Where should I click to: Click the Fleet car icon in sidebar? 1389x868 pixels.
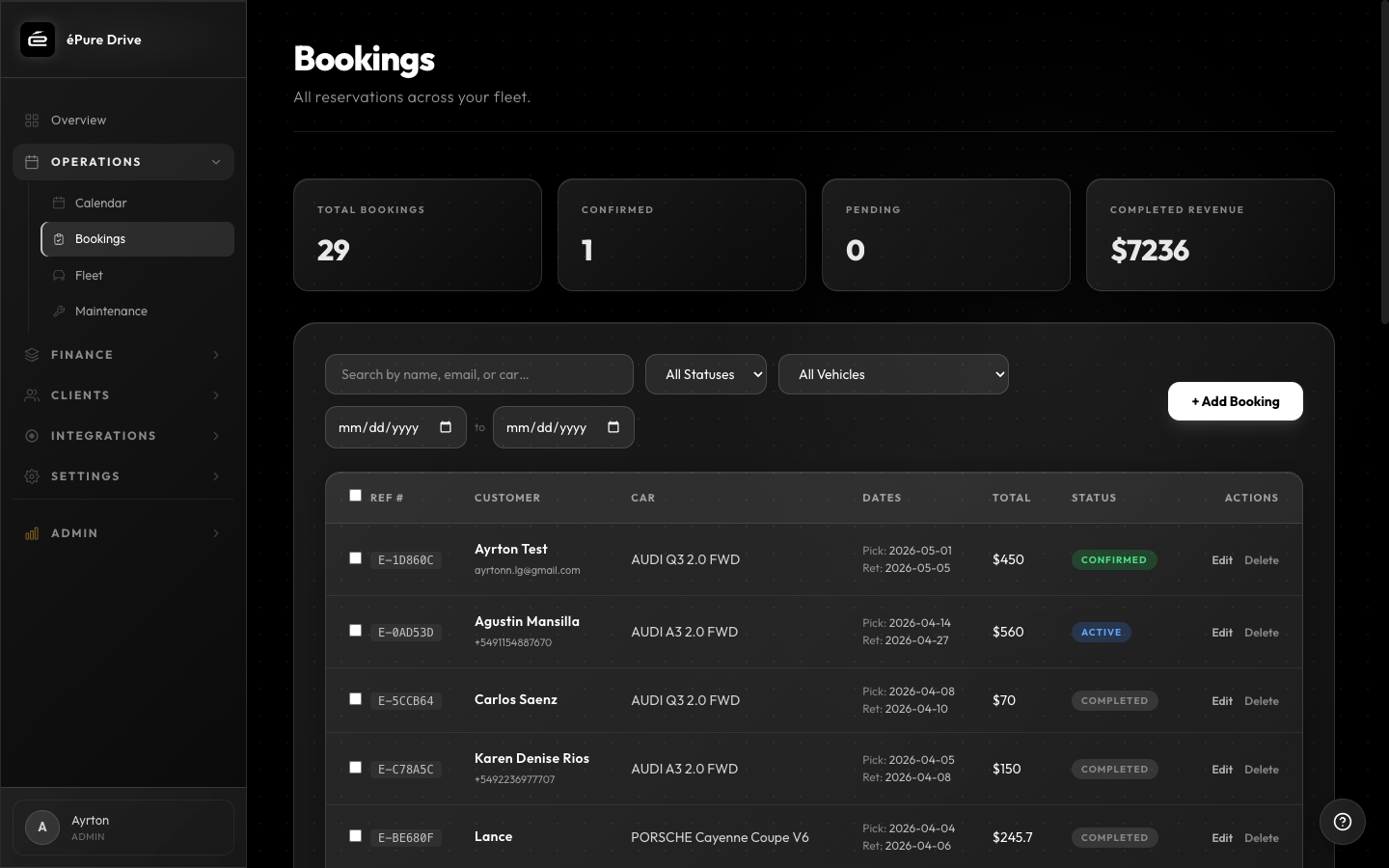59,275
